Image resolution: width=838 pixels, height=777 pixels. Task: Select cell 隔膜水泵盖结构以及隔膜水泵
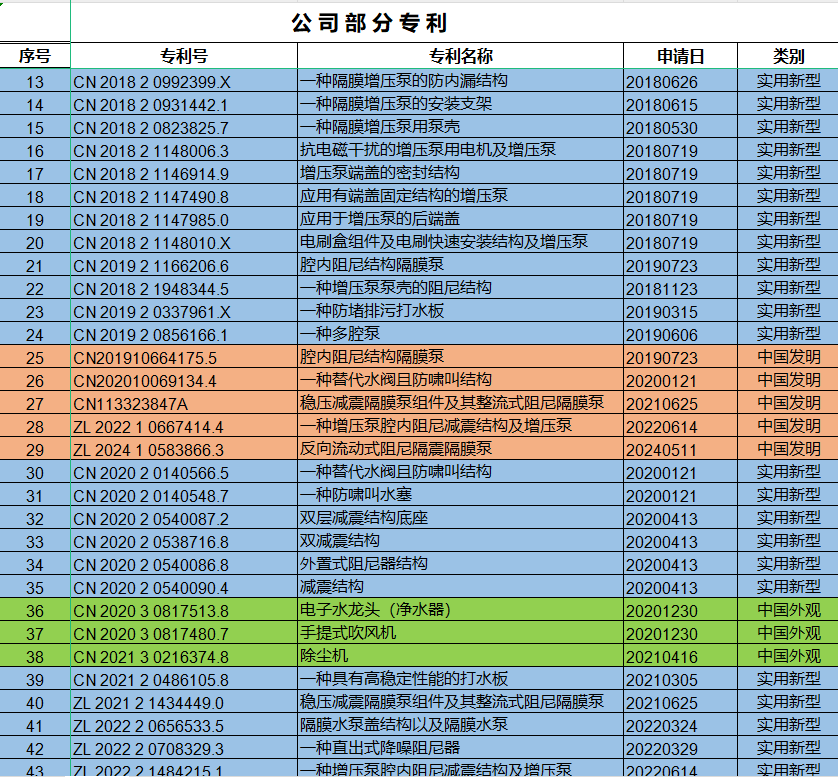(x=460, y=725)
